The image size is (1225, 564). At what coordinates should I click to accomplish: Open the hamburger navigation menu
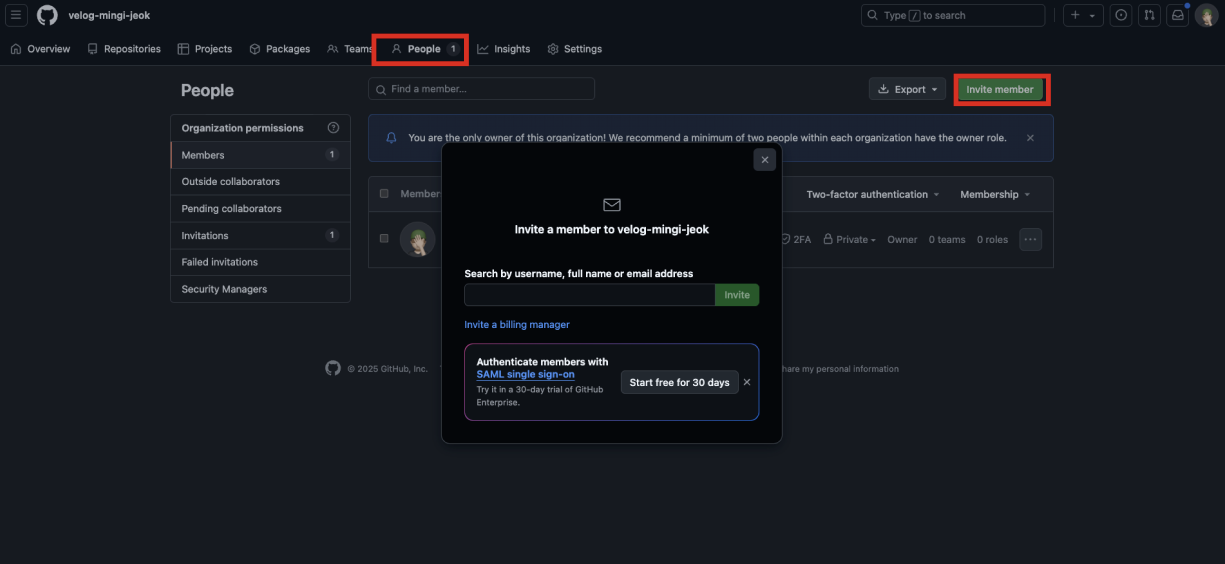pos(16,15)
